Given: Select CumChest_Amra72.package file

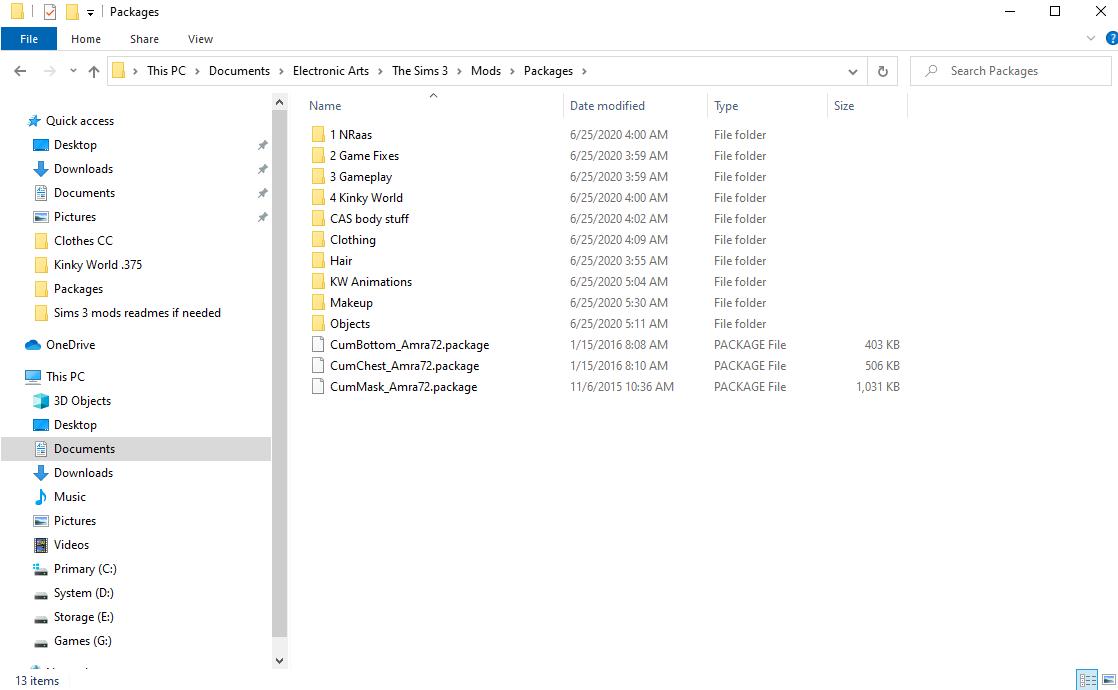Looking at the screenshot, I should tap(404, 366).
